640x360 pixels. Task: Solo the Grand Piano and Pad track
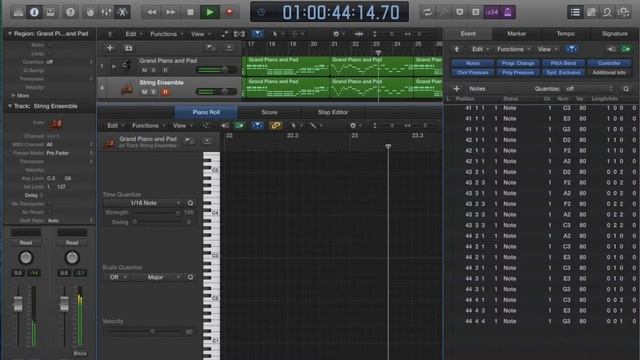pos(154,70)
